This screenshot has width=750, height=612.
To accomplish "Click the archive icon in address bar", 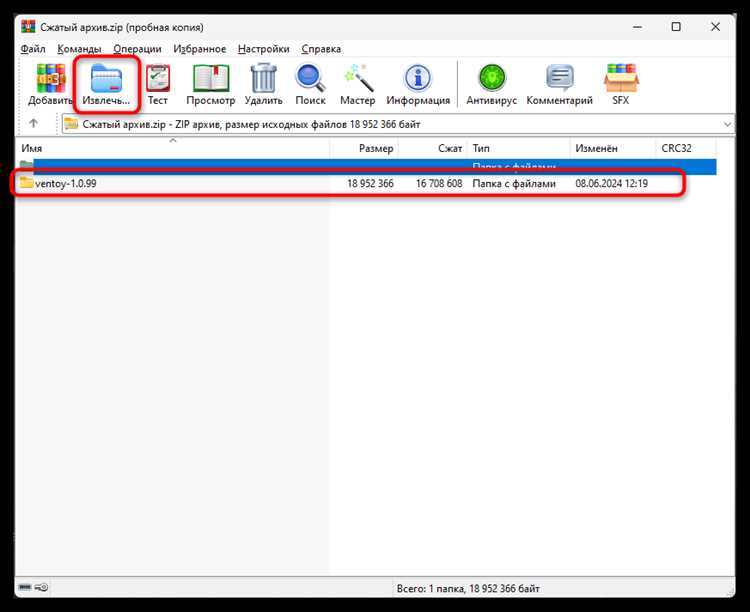I will [x=71, y=124].
